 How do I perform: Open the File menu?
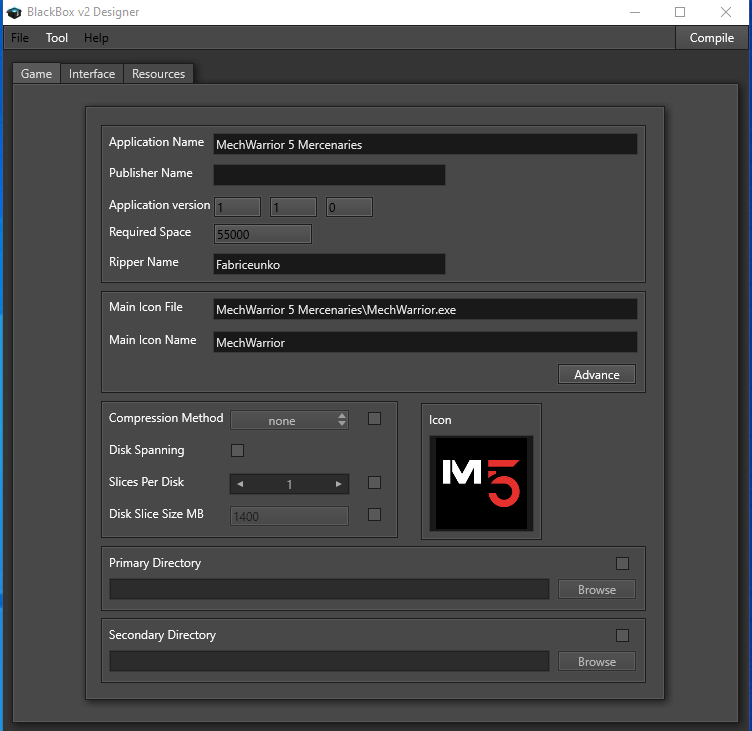(20, 38)
